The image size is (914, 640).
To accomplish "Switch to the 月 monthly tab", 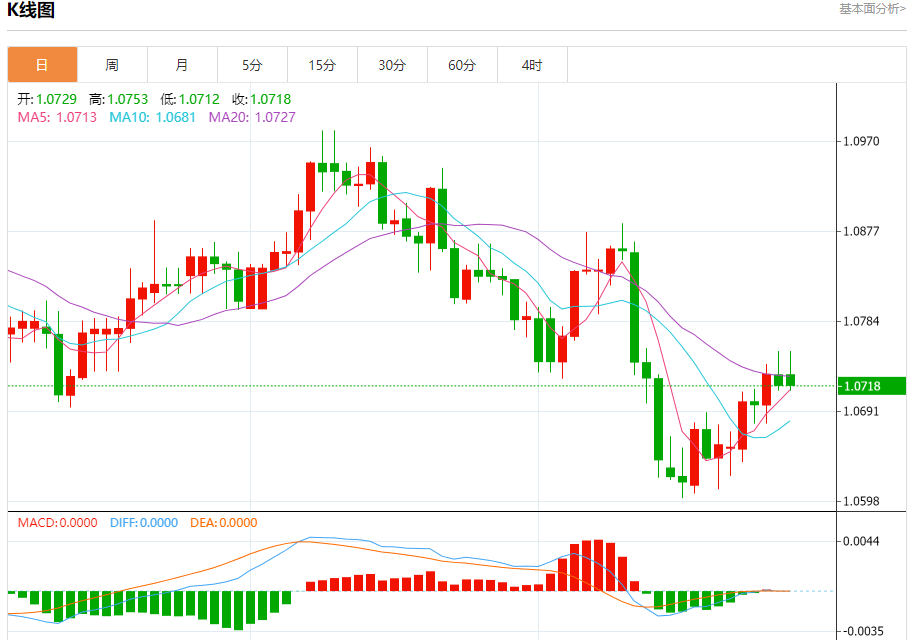I will [182, 65].
